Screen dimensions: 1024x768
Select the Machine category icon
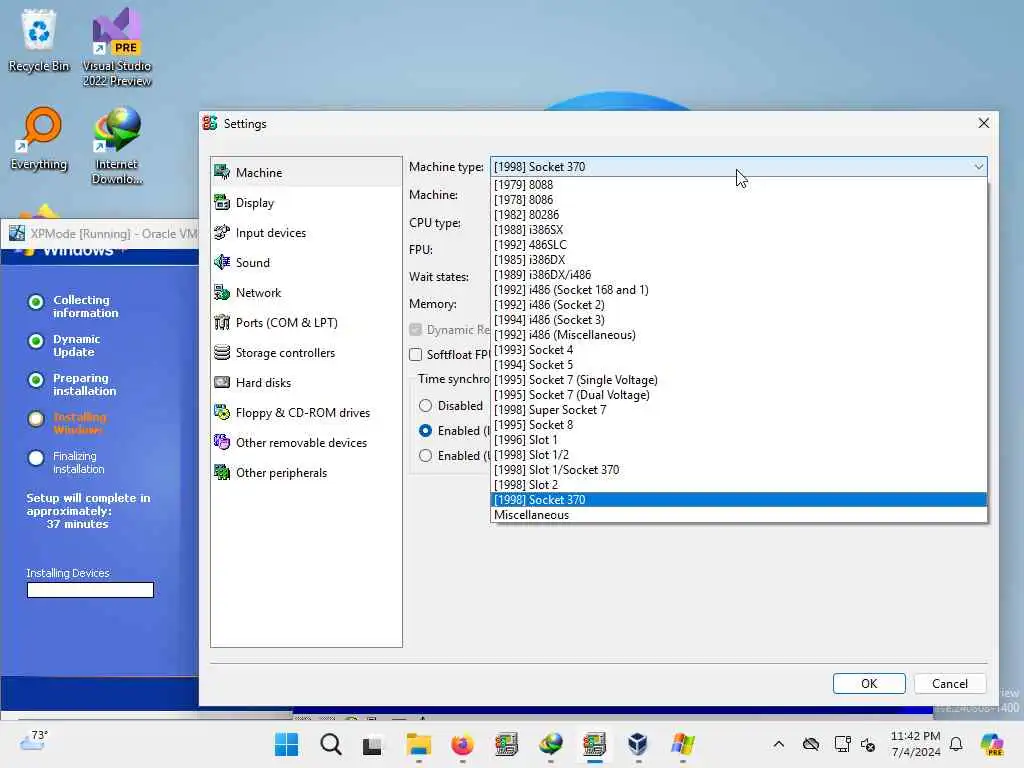click(x=222, y=172)
